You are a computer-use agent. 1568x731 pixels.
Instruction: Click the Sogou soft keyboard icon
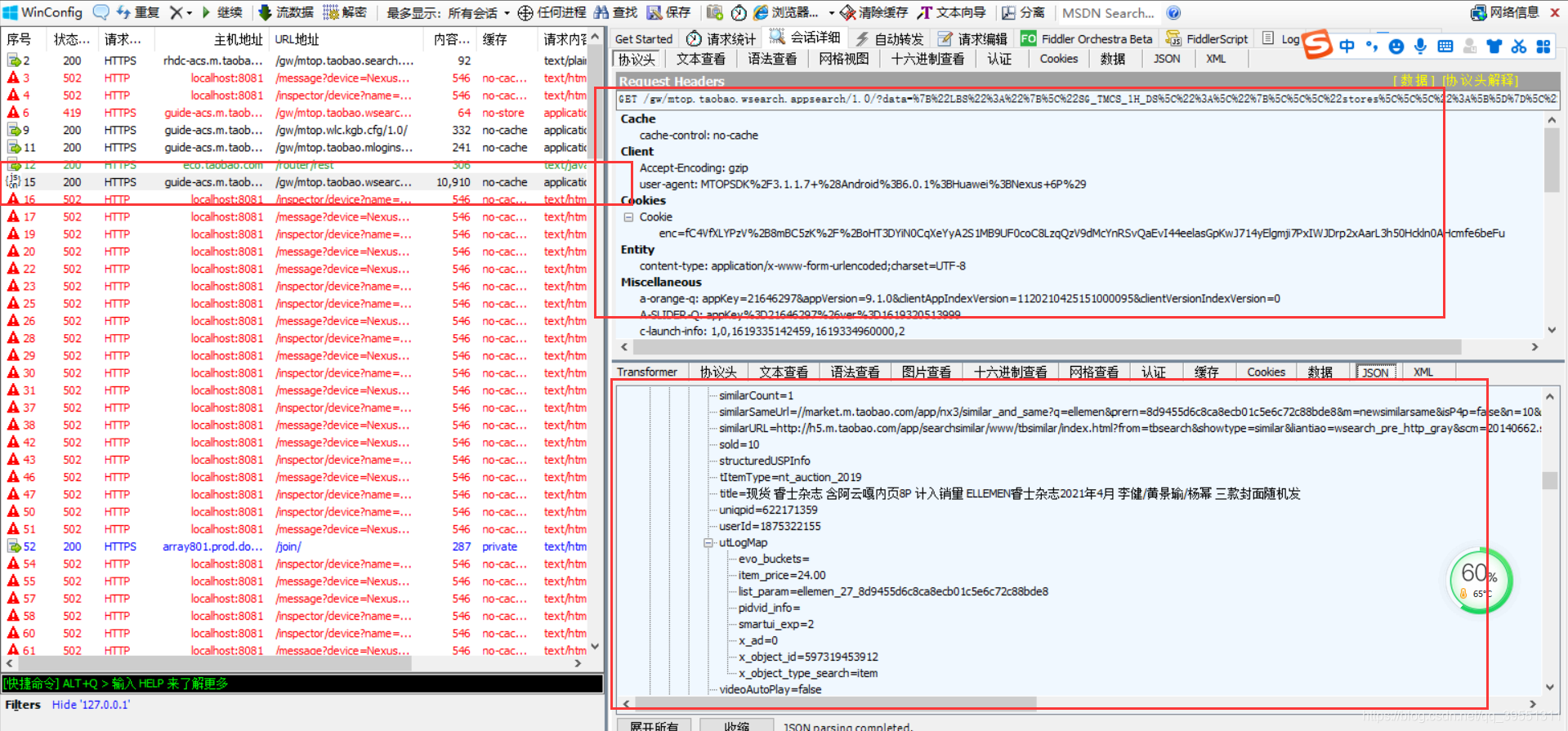1445,46
